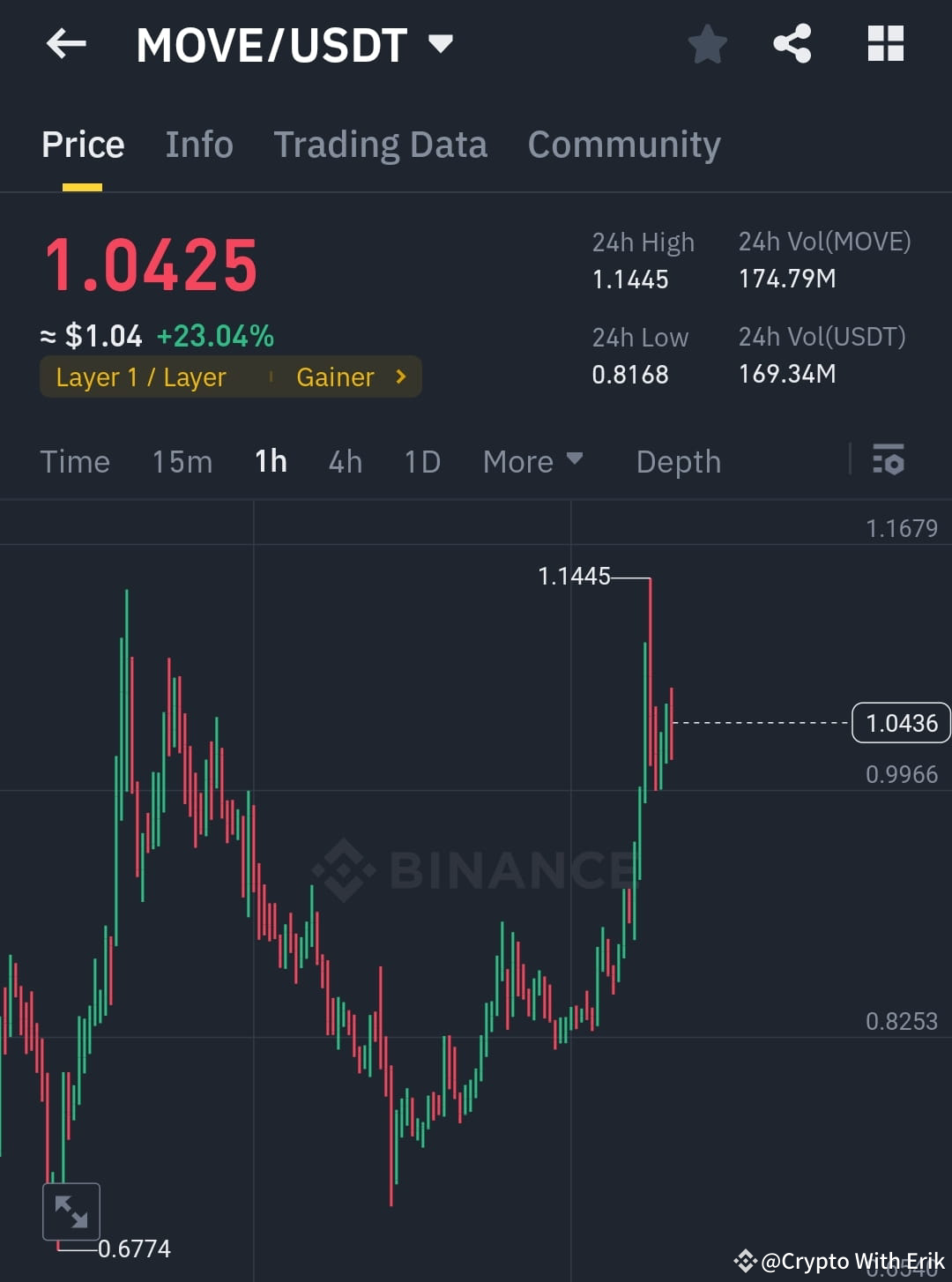
Task: Expand the Gainer tag chevron
Action: (x=399, y=376)
